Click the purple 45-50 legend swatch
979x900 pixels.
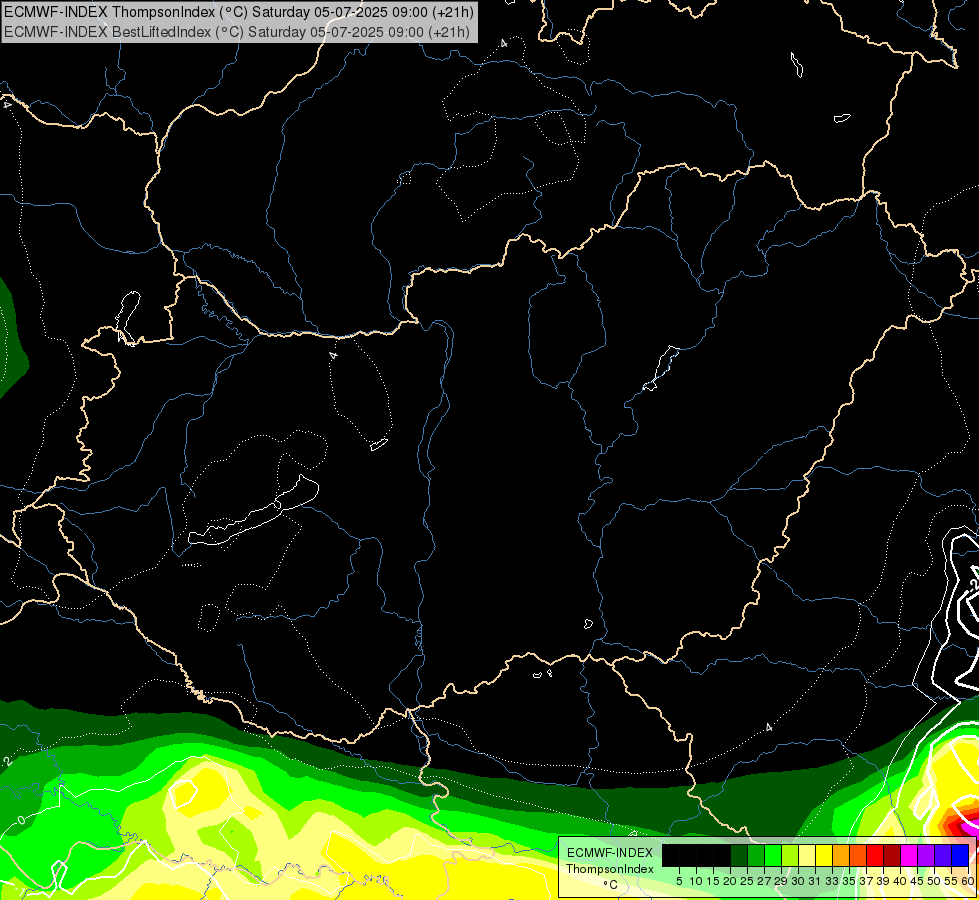click(926, 855)
